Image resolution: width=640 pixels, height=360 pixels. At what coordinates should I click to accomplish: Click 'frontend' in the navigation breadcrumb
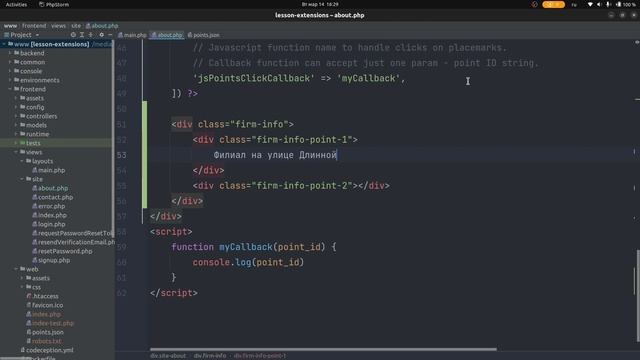pyautogui.click(x=34, y=26)
